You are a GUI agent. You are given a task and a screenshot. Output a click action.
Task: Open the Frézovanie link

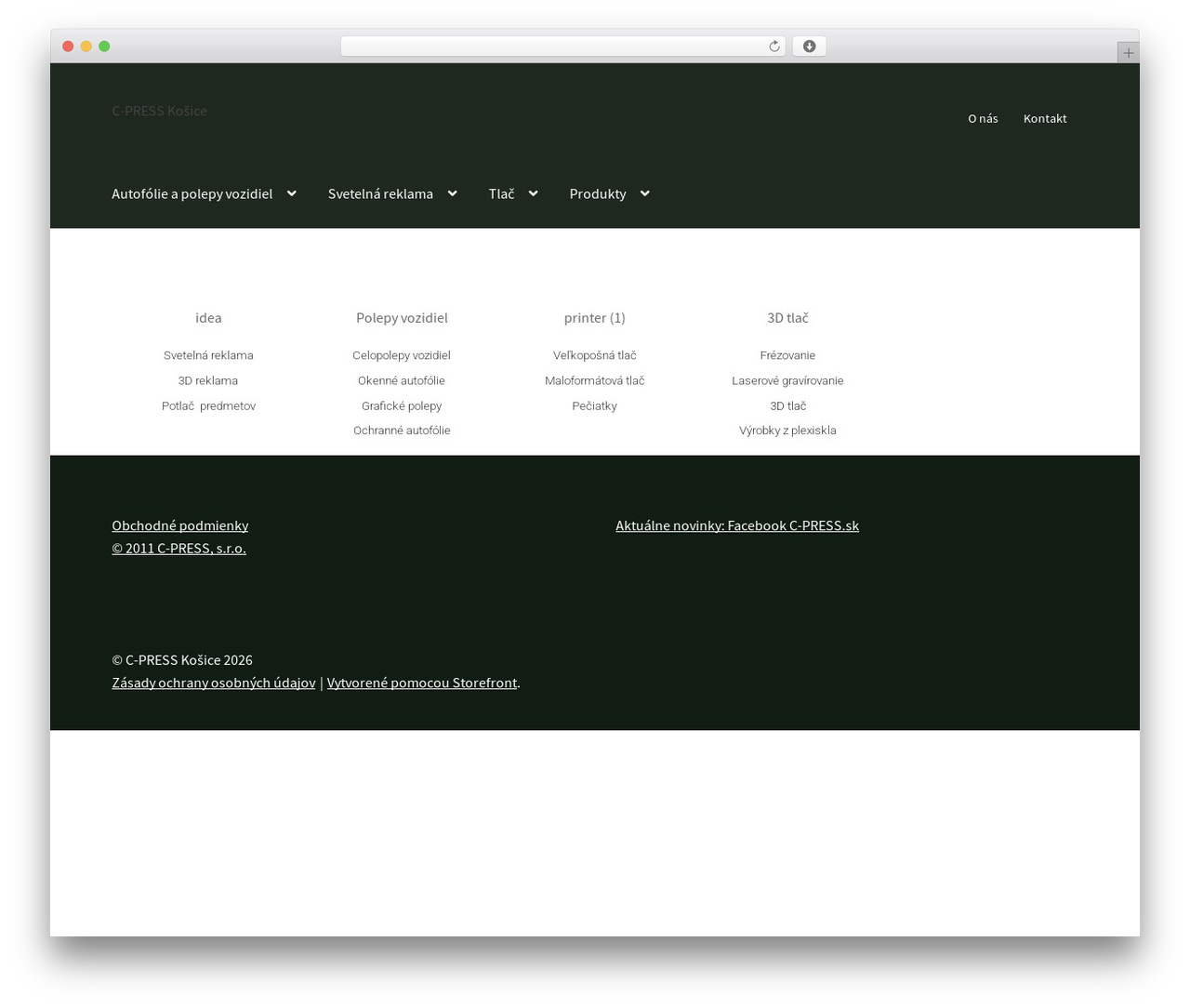point(787,355)
